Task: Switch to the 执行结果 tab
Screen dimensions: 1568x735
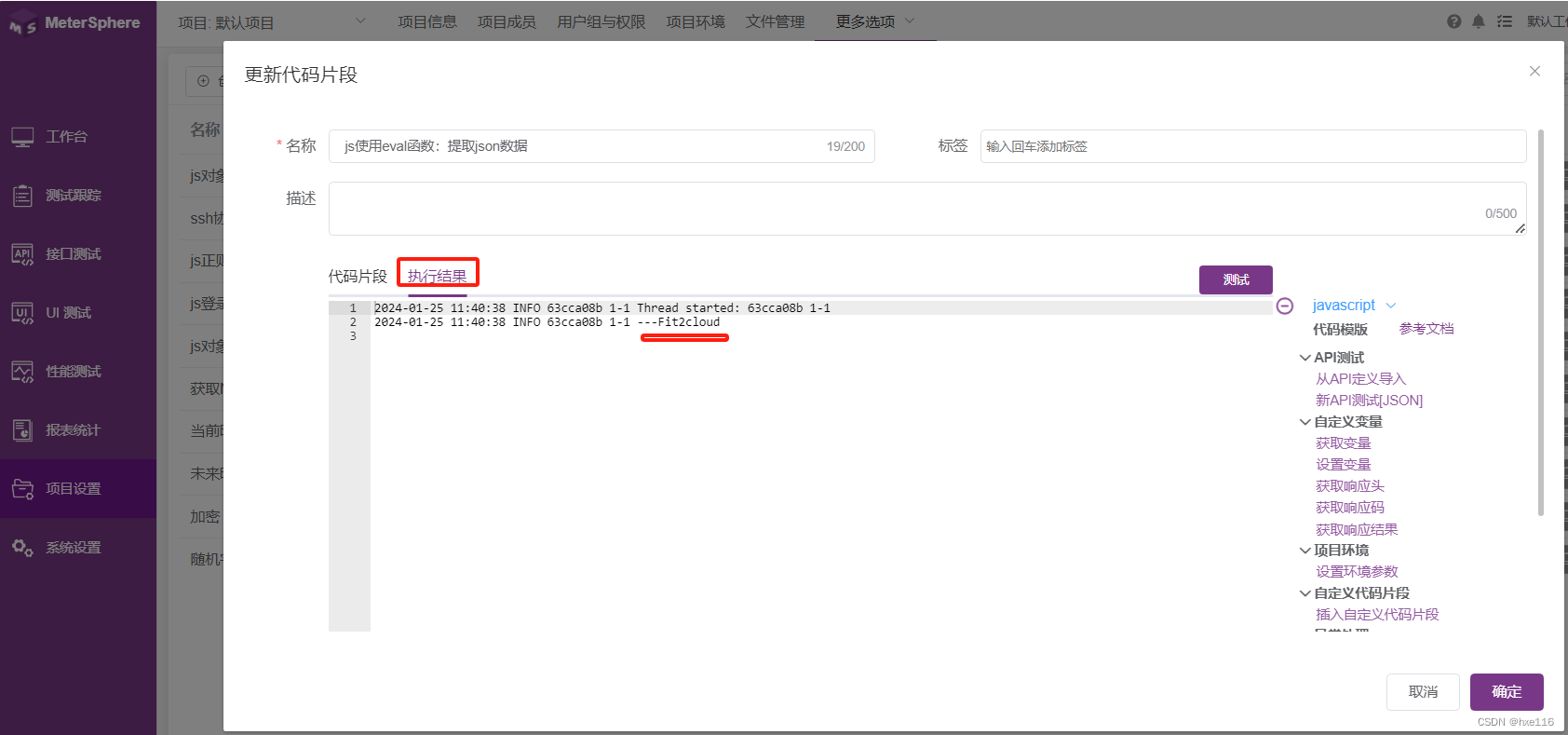Action: pyautogui.click(x=438, y=277)
